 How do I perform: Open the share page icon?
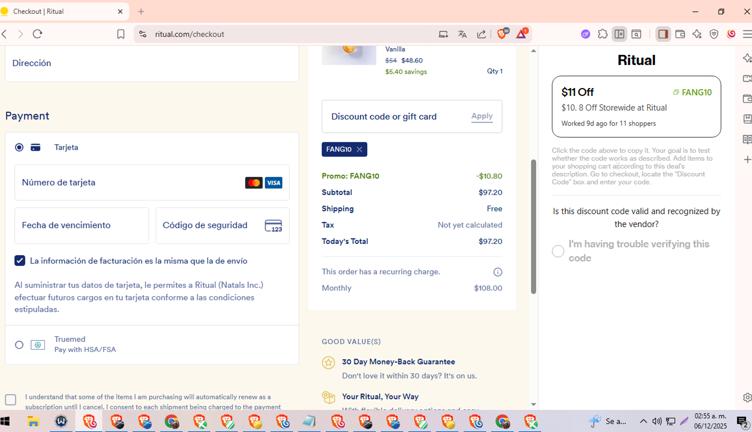click(481, 34)
